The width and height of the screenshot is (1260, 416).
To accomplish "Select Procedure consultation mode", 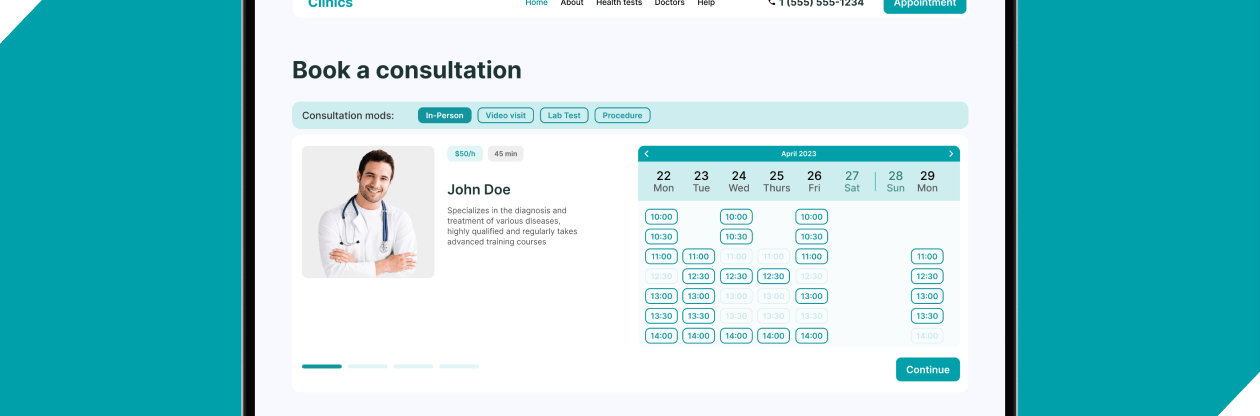I will (x=623, y=116).
